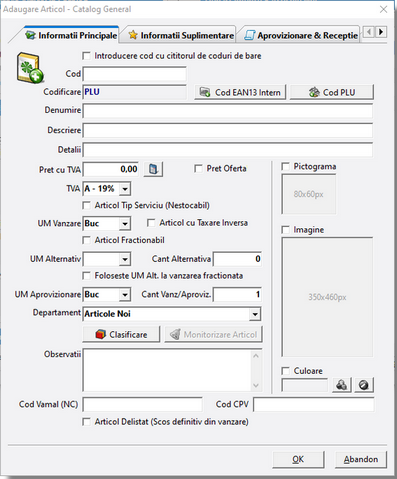The image size is (397, 479).
Task: Focus the Cod Vamal (NC) field
Action: click(142, 405)
